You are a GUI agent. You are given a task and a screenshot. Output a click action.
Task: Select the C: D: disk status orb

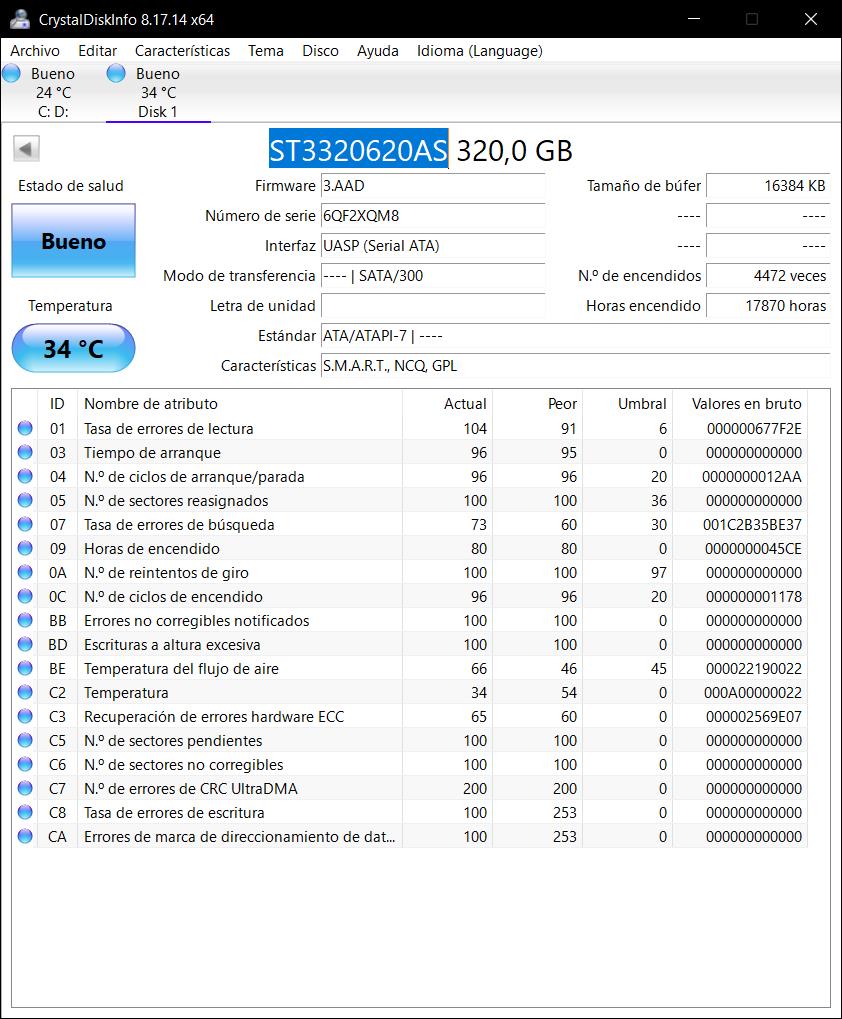pyautogui.click(x=11, y=73)
